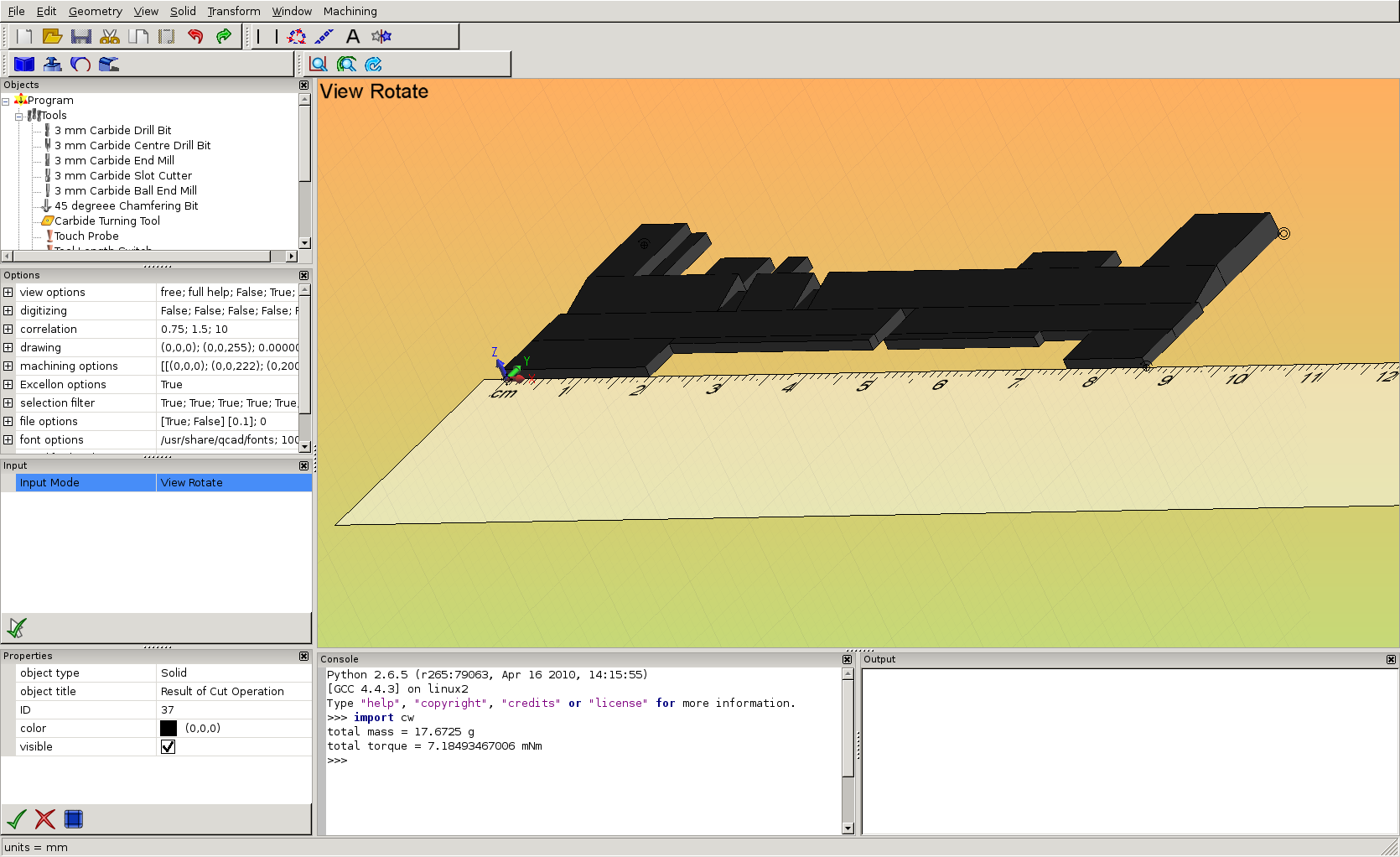Click the view rotate blue arrow icon
The width and height of the screenshot is (1400, 857).
point(374,64)
